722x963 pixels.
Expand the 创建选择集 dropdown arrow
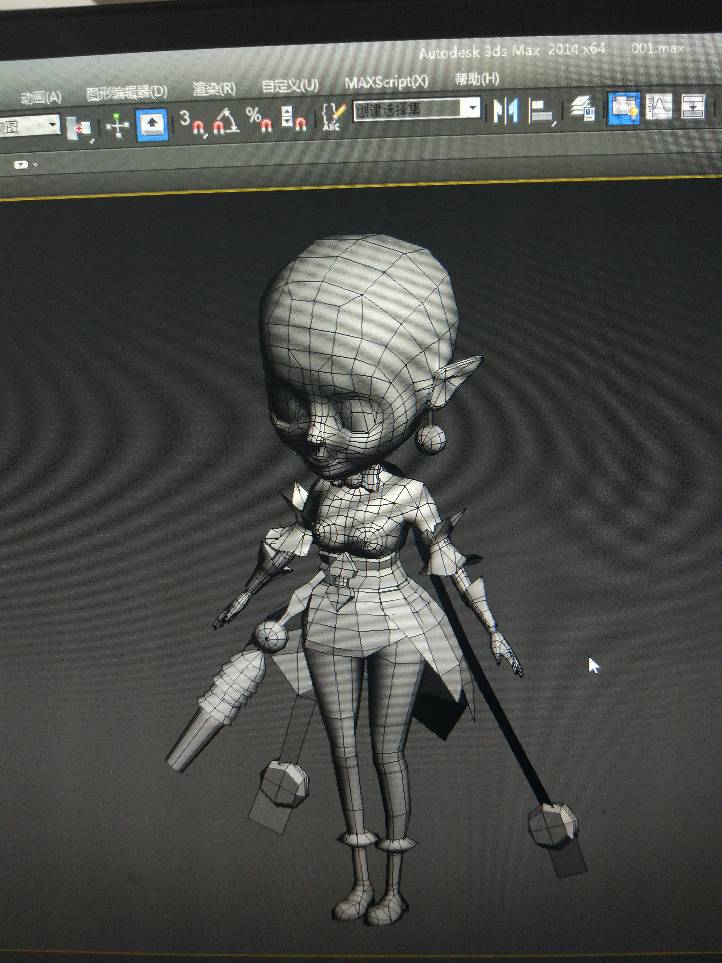471,108
